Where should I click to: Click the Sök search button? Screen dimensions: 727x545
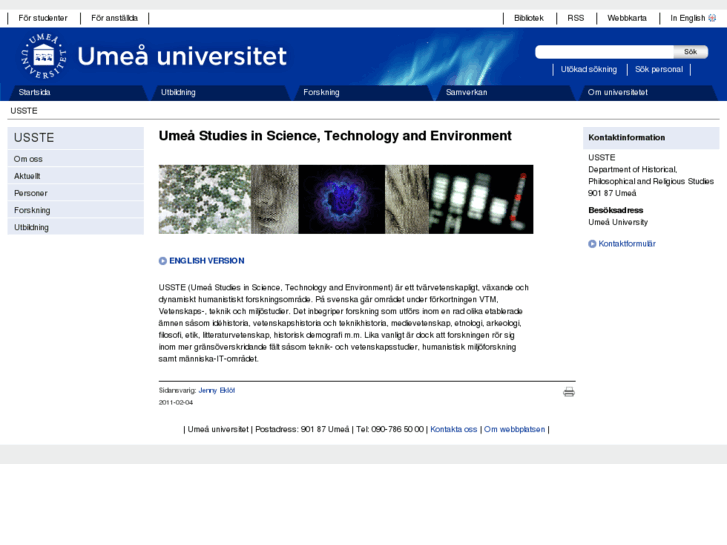click(690, 51)
